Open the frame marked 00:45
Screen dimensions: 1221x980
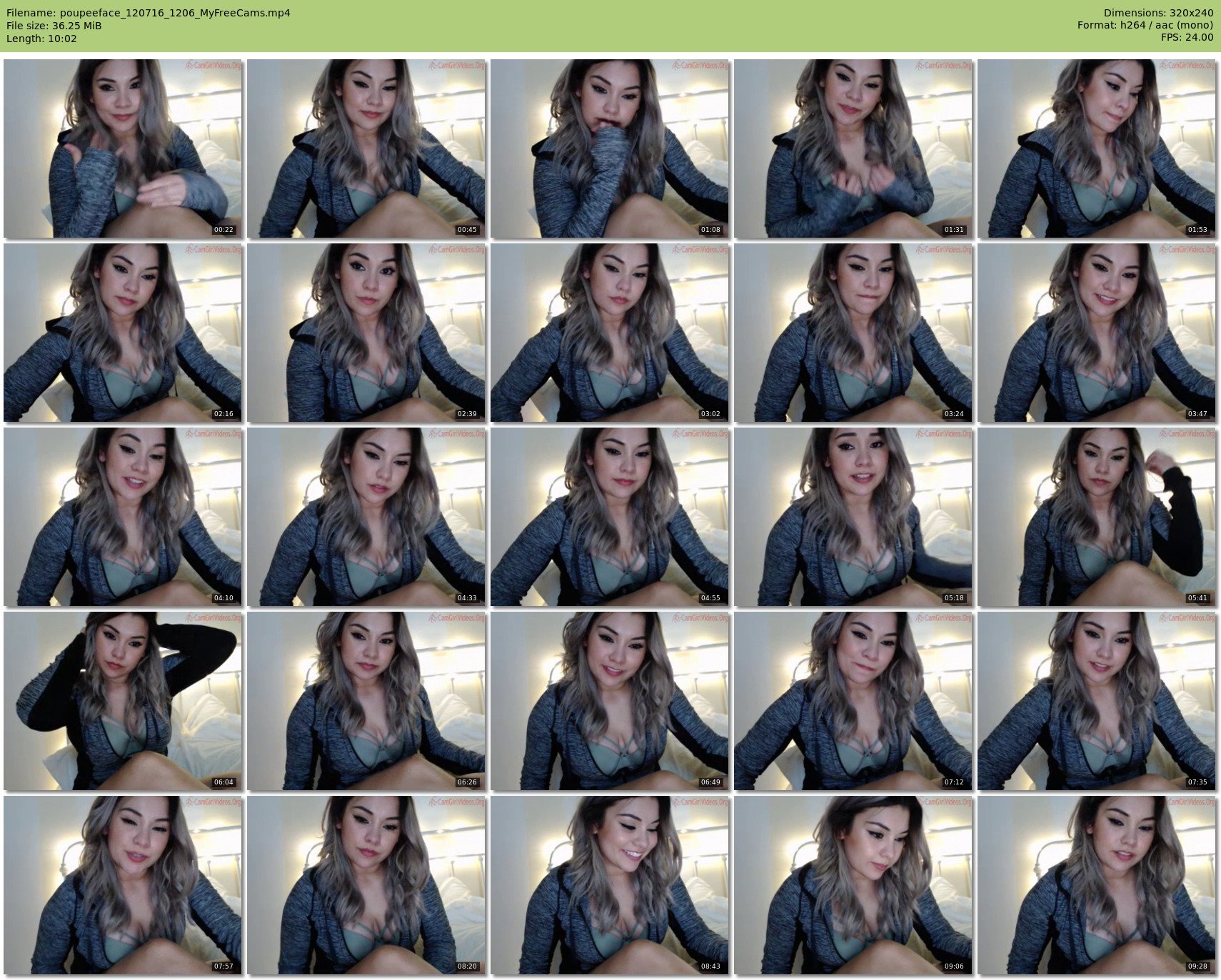[x=366, y=148]
